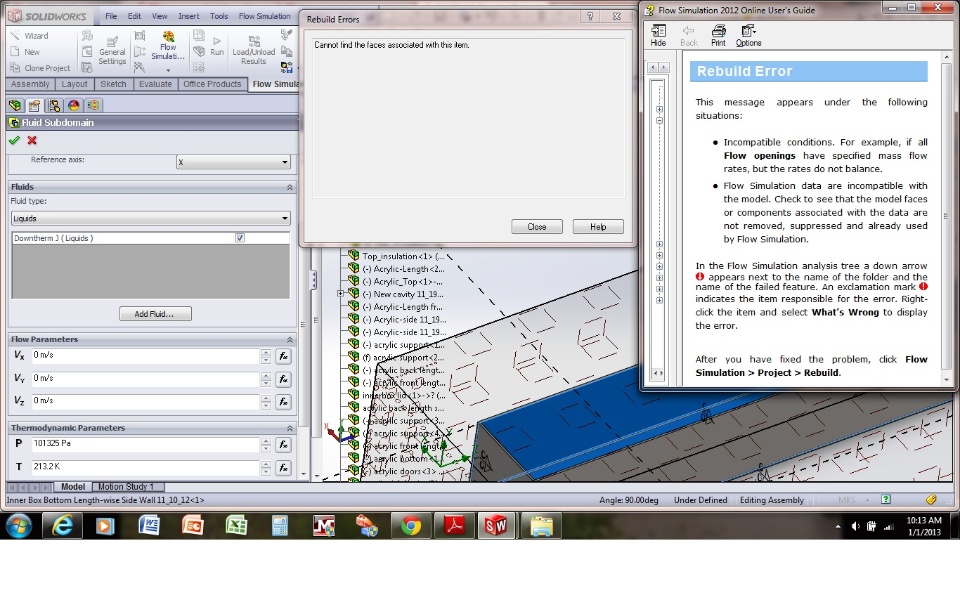Open the File menu
Viewport: 960px width, 607px height.
point(111,16)
